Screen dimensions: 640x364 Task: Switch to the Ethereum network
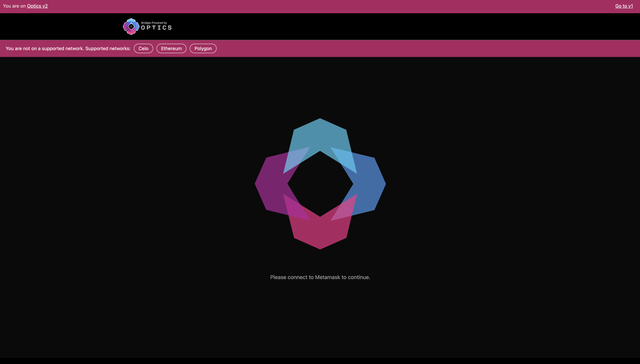click(x=171, y=49)
